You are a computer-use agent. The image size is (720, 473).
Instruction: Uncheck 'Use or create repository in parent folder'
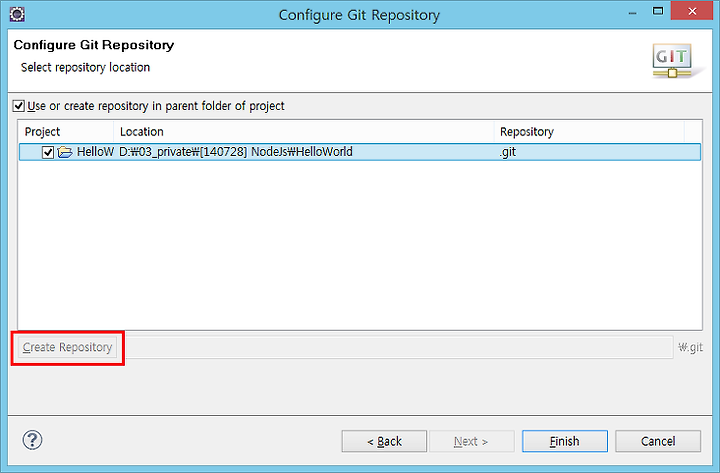18,106
